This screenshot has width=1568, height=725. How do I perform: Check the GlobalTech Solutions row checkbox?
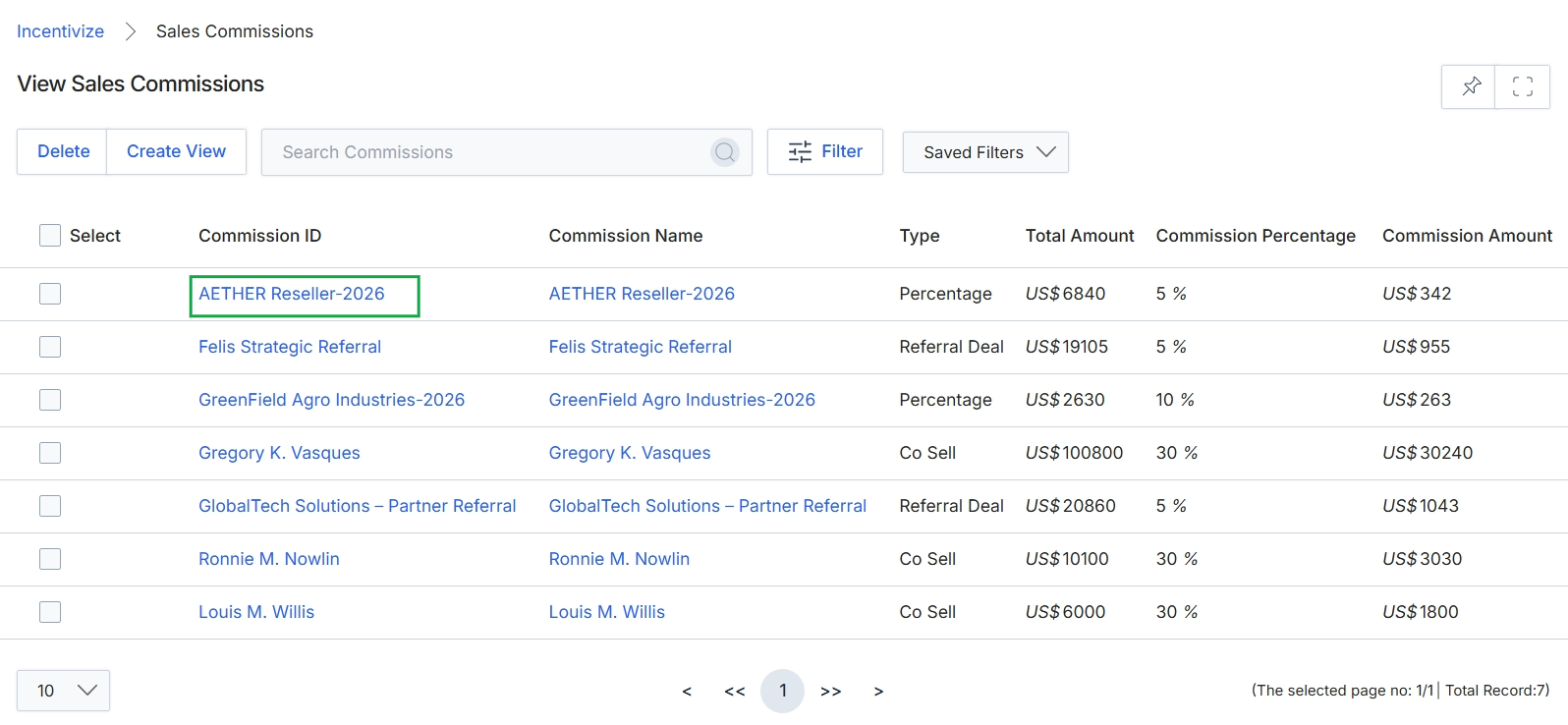coord(50,506)
